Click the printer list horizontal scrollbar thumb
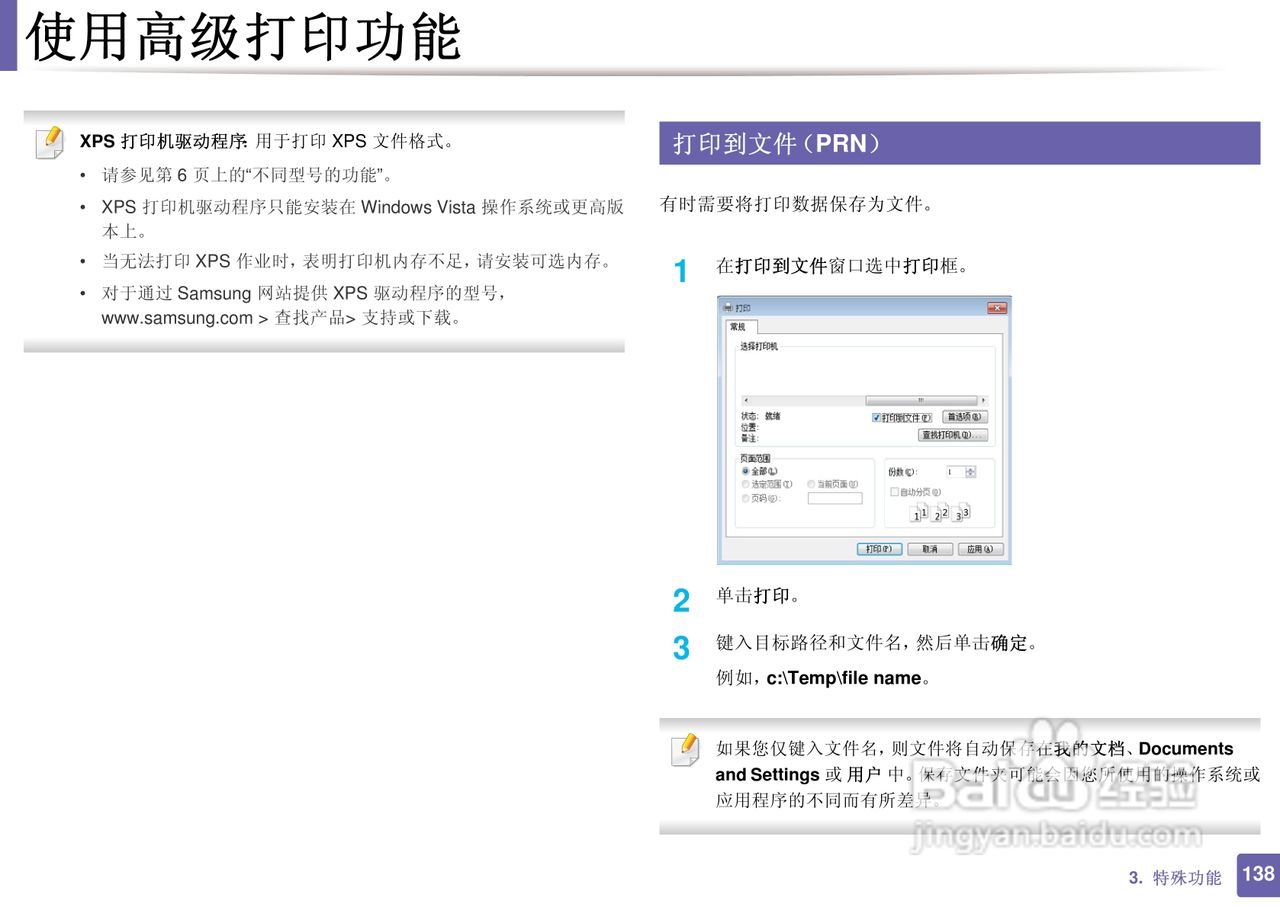 pyautogui.click(x=921, y=400)
